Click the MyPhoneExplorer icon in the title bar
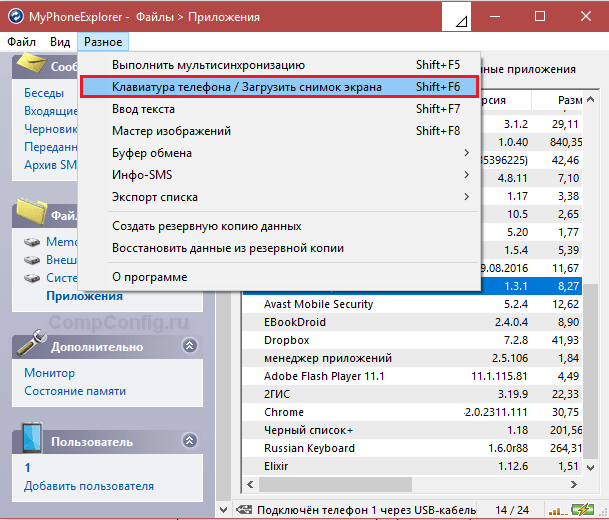This screenshot has height=520, width=609. pyautogui.click(x=16, y=17)
